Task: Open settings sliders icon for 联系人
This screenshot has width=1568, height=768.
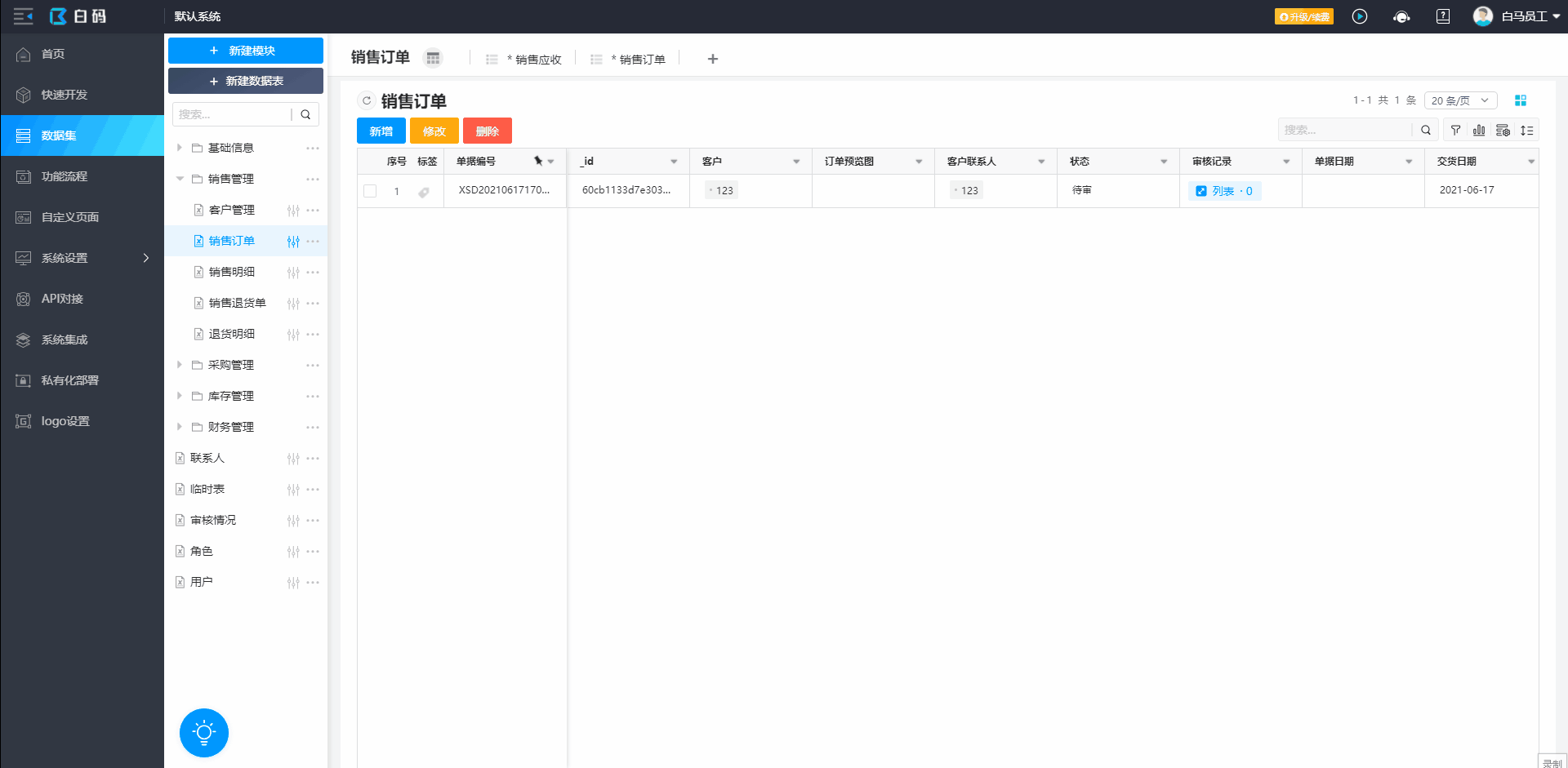Action: click(293, 458)
